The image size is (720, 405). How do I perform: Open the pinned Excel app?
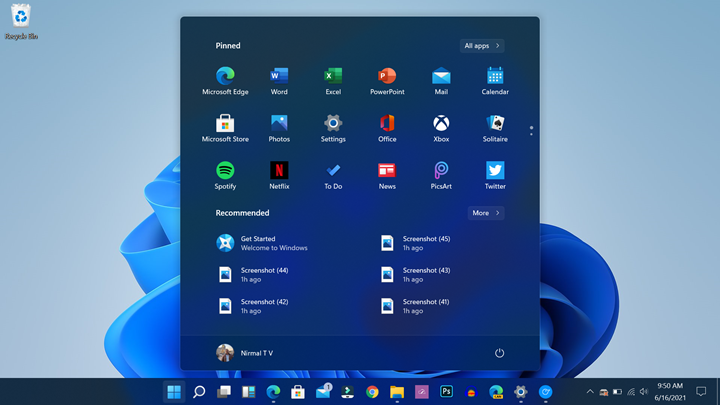333,81
